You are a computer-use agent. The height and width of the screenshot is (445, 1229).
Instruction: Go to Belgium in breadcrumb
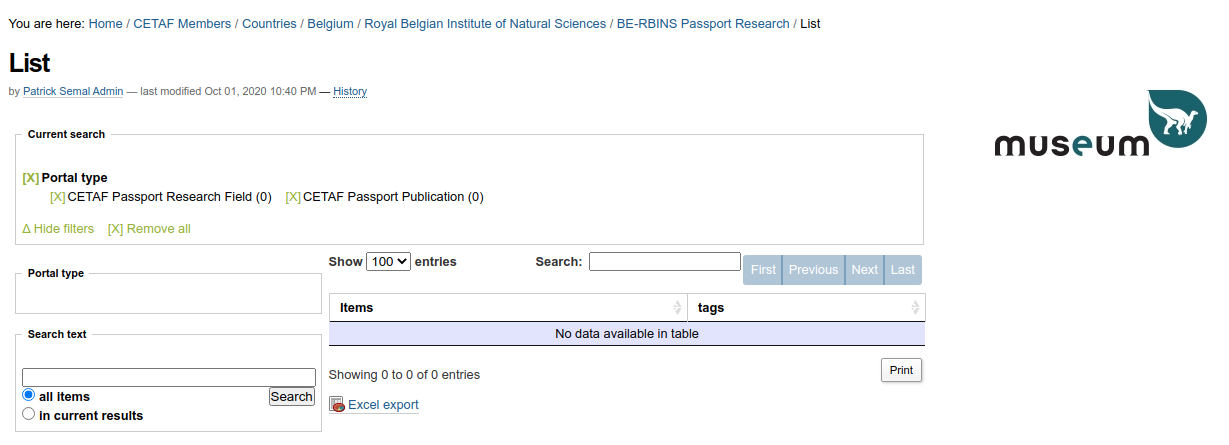(330, 23)
